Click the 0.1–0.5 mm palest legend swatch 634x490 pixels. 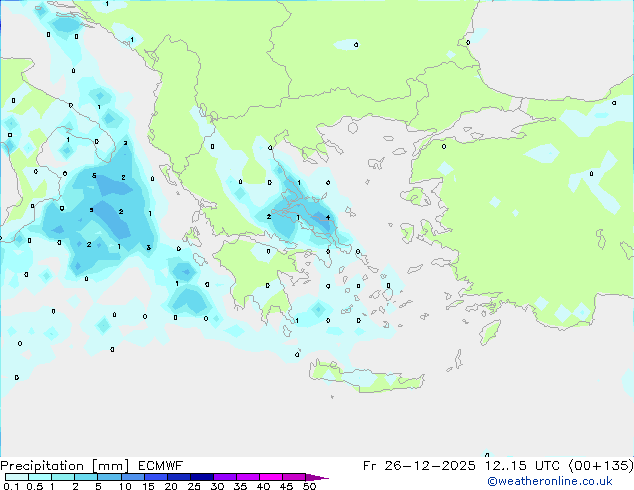[x=17, y=477]
